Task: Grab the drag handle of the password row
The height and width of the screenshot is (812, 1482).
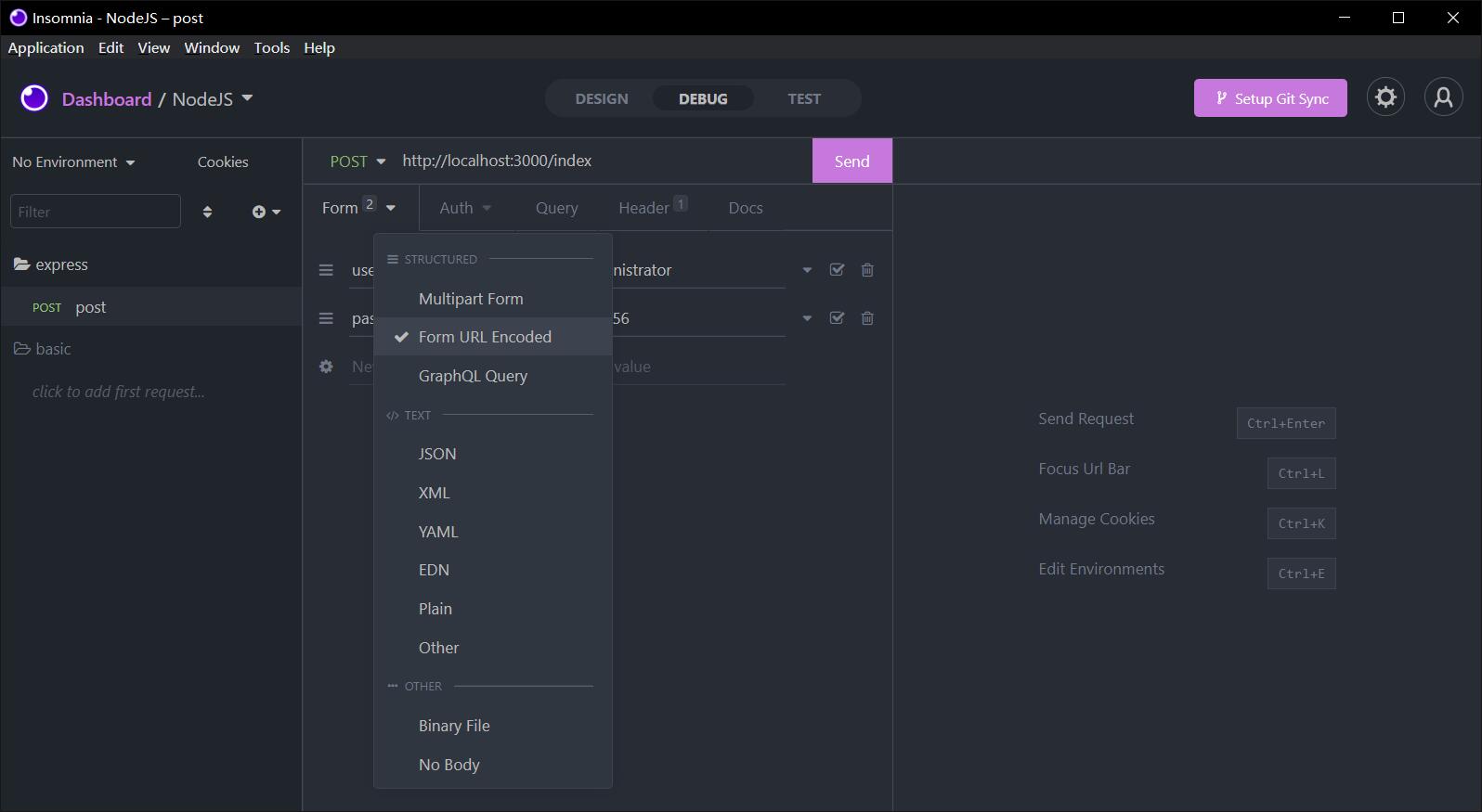Action: pyautogui.click(x=326, y=318)
